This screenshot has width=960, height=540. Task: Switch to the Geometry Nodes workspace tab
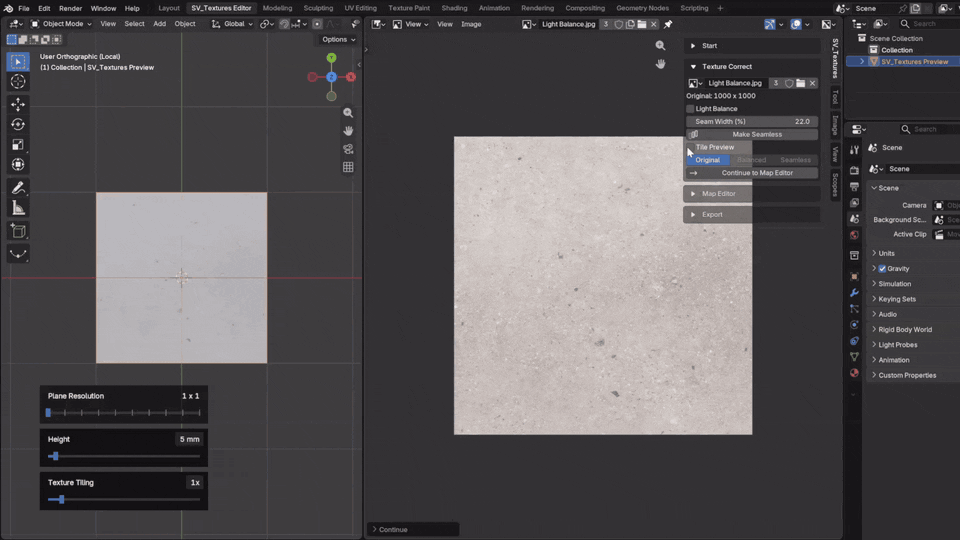pos(642,9)
